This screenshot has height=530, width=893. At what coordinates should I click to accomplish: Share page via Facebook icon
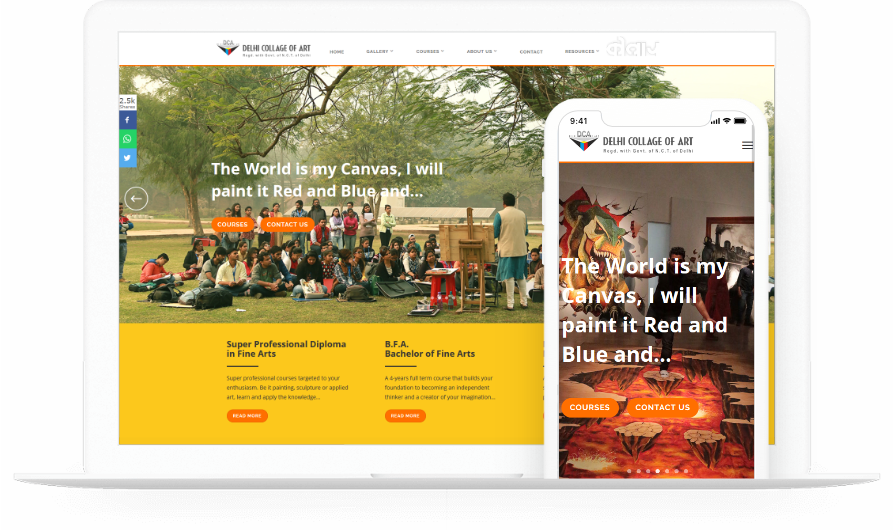pyautogui.click(x=128, y=120)
